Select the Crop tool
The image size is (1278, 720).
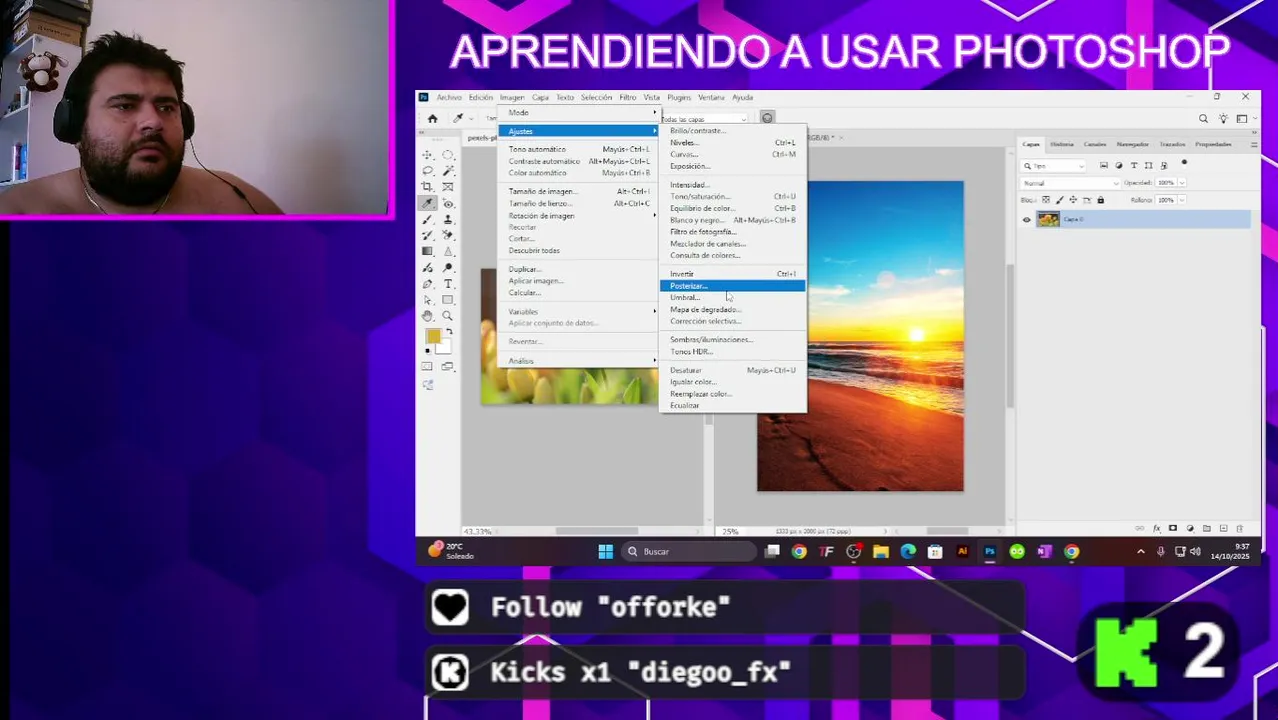(x=428, y=187)
